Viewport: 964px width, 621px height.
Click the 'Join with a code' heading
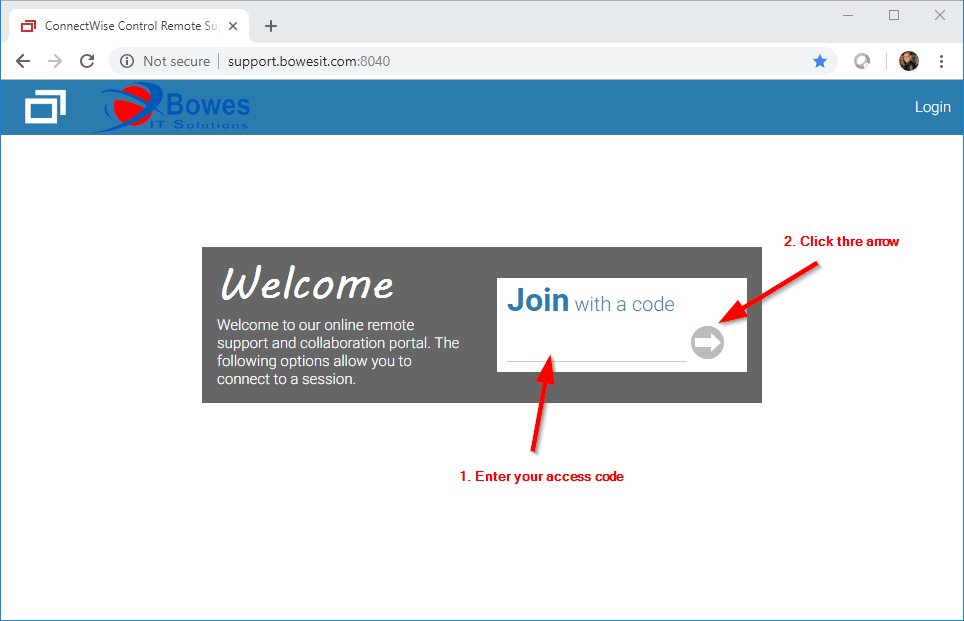point(590,301)
